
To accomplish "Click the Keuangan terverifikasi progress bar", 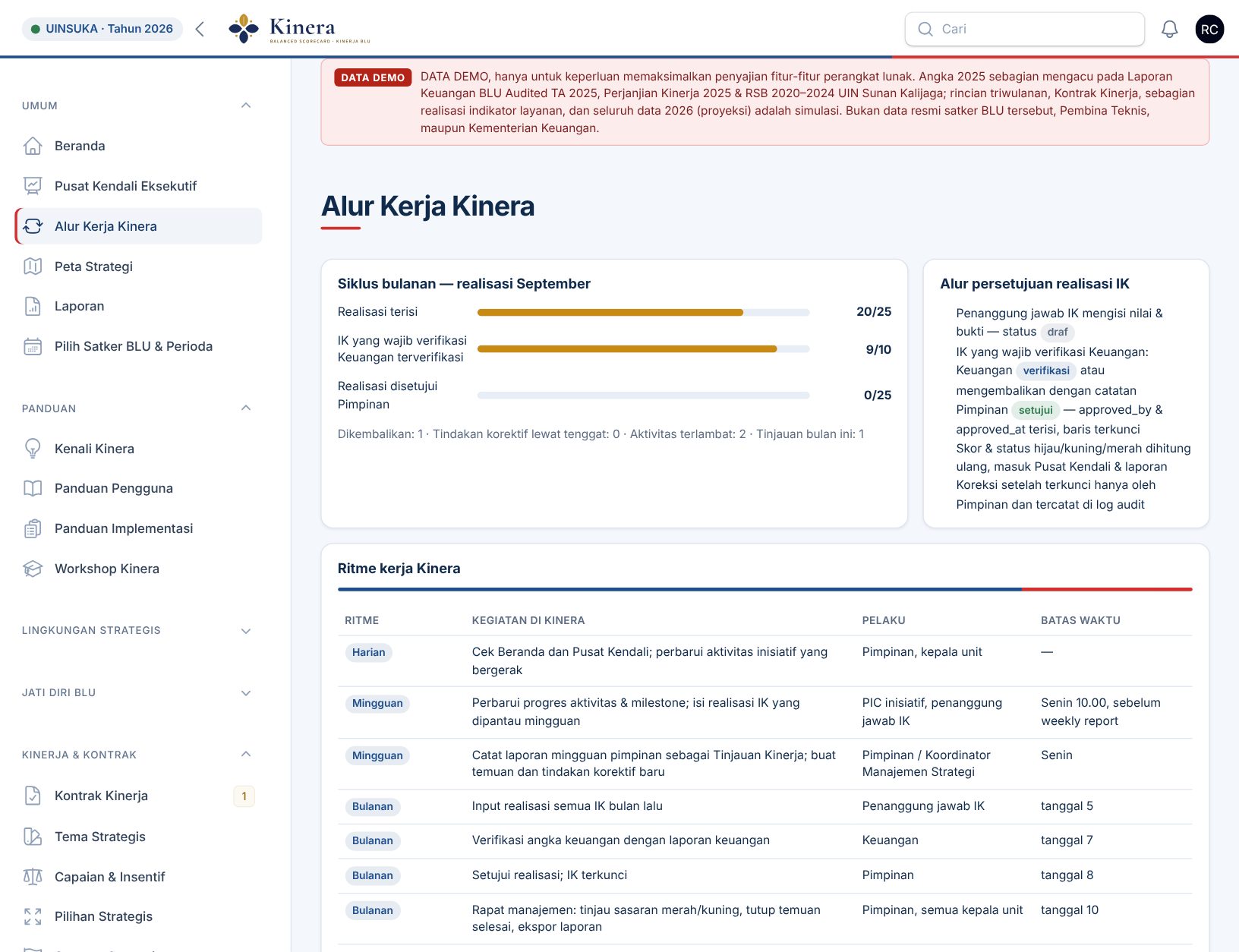I will [x=643, y=349].
